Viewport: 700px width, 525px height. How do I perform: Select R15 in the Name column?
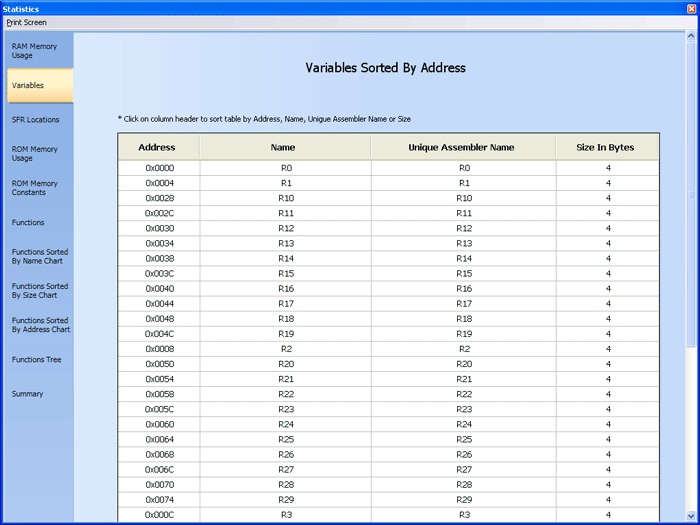(286, 274)
